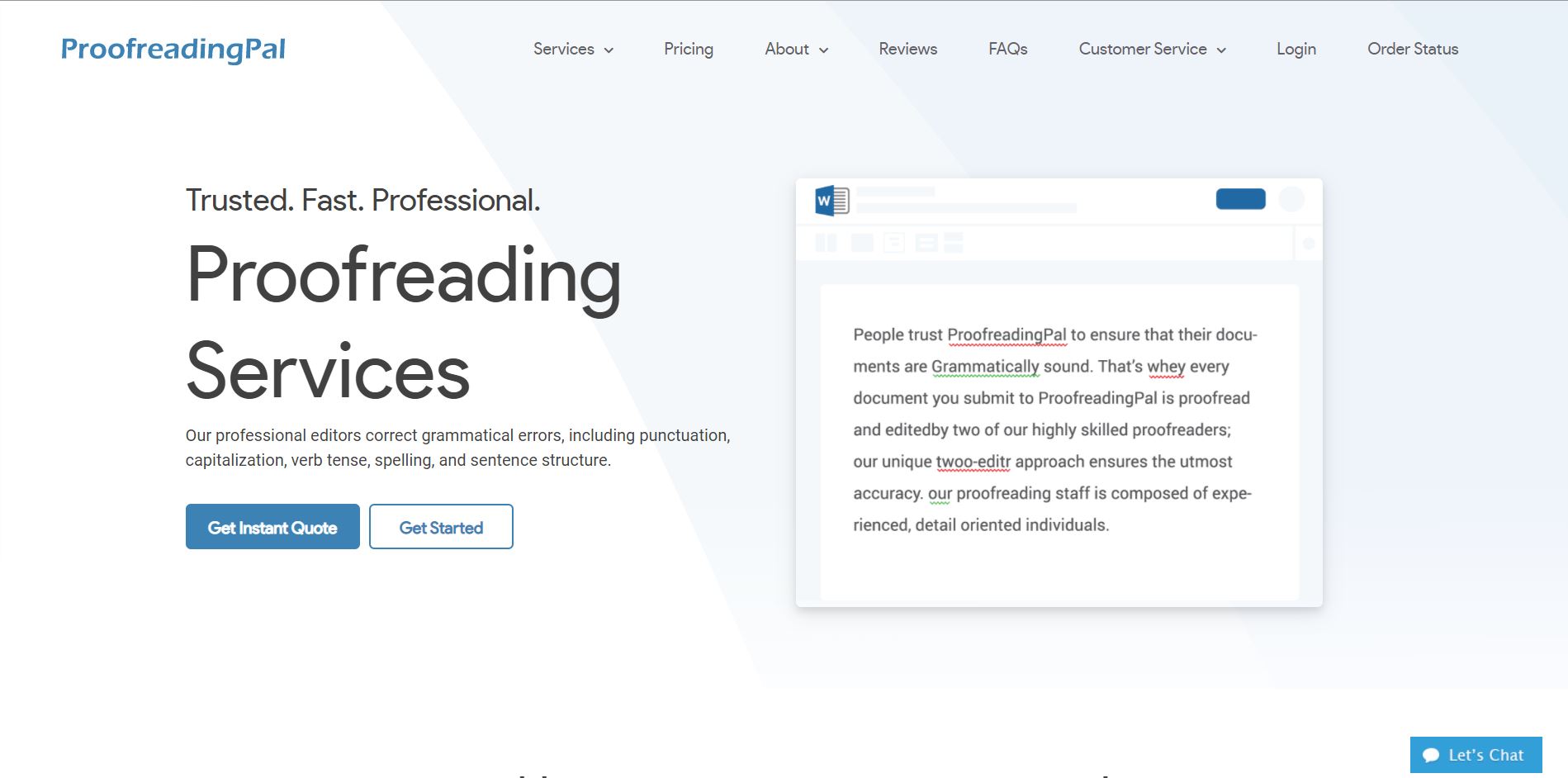Click the Get Instant Quote button
Image resolution: width=1568 pixels, height=778 pixels.
pyautogui.click(x=272, y=527)
